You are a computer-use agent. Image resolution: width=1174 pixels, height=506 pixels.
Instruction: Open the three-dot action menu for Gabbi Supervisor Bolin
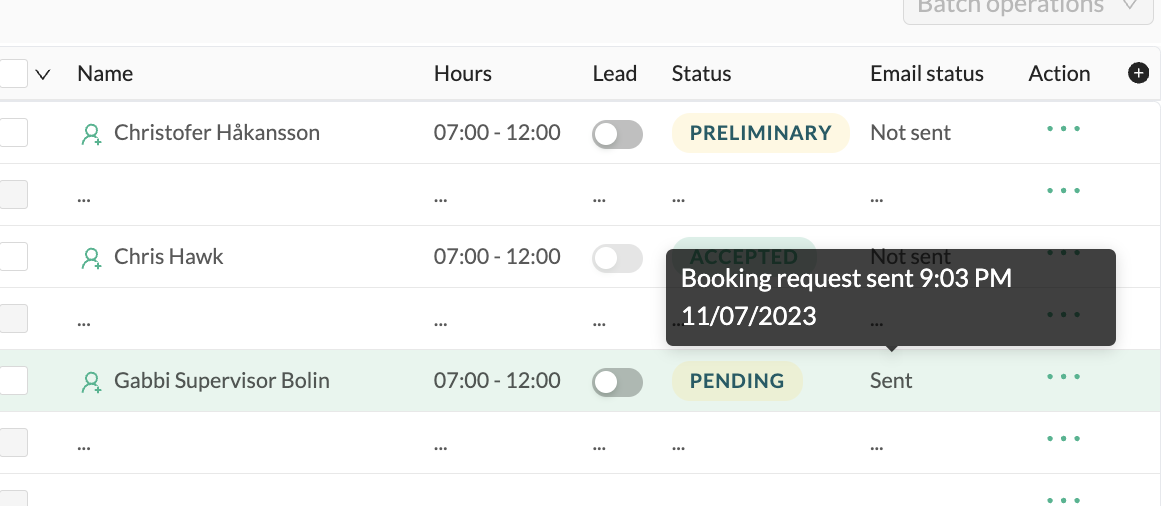[1063, 377]
